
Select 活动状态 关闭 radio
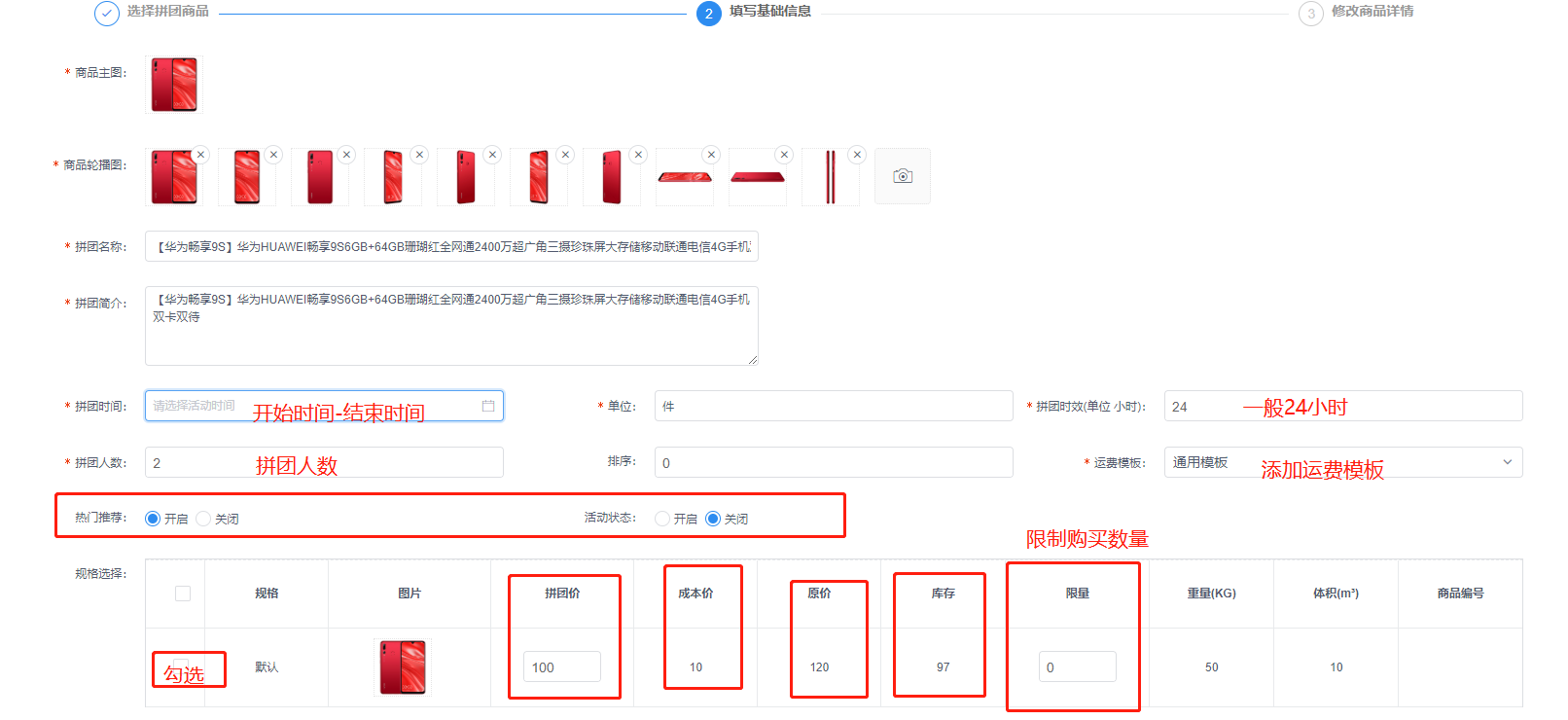(713, 519)
